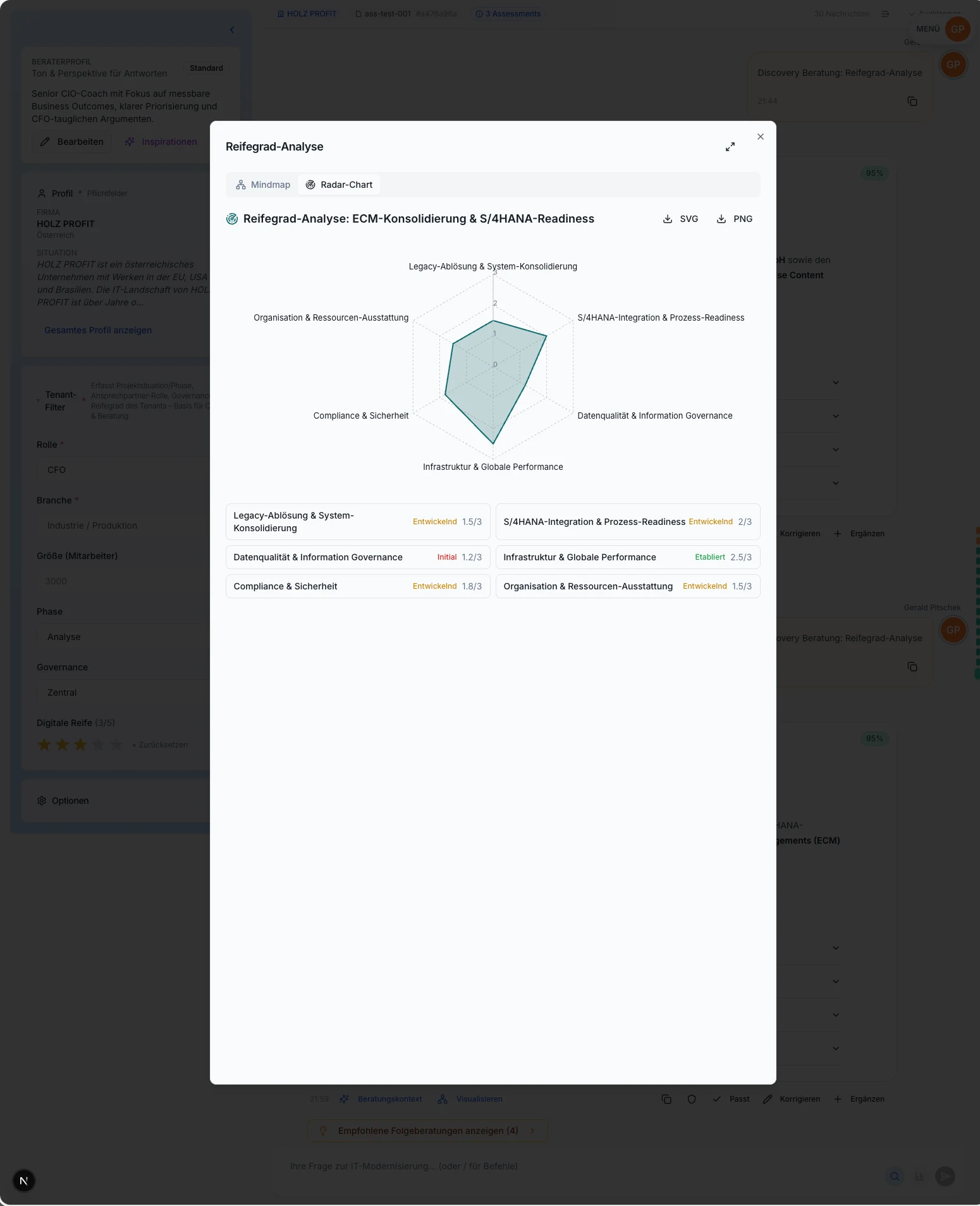Viewport: 980px width, 1206px height.
Task: Select the Radar-Chart tab
Action: [339, 185]
